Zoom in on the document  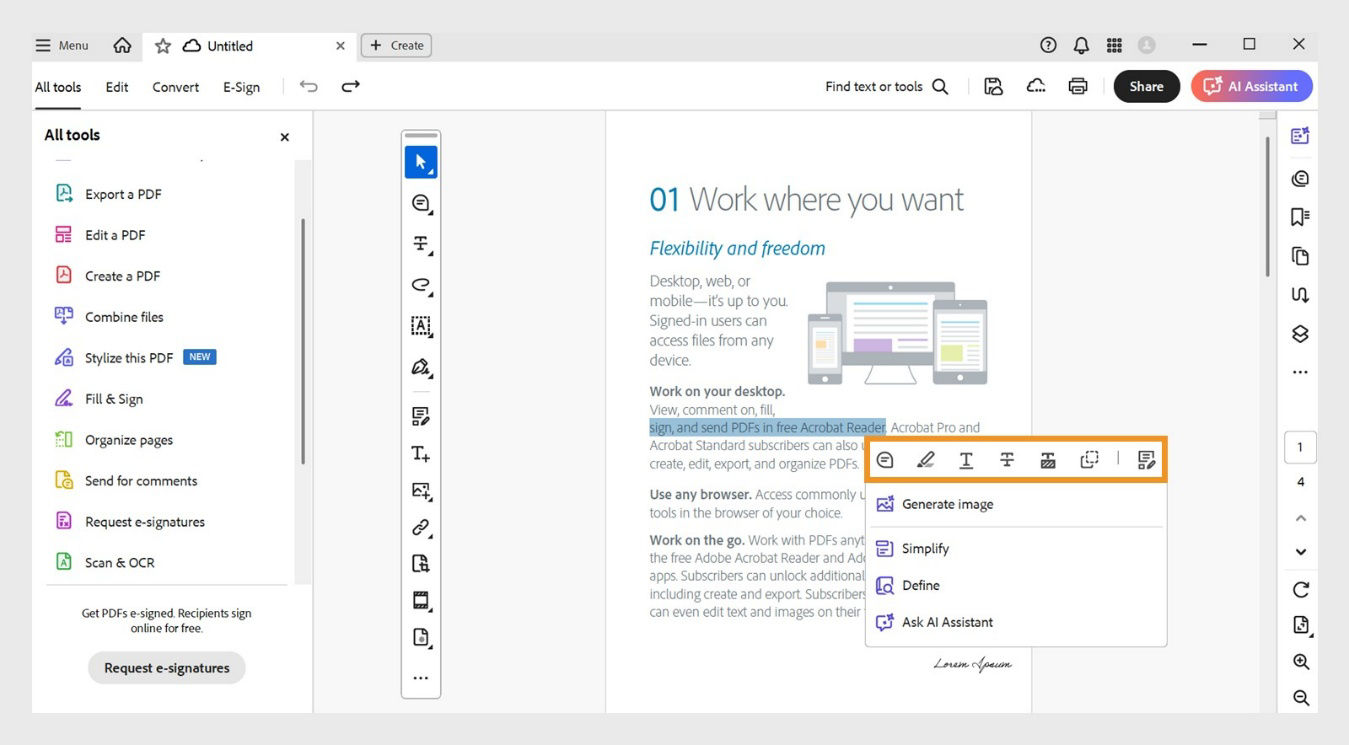tap(1298, 661)
